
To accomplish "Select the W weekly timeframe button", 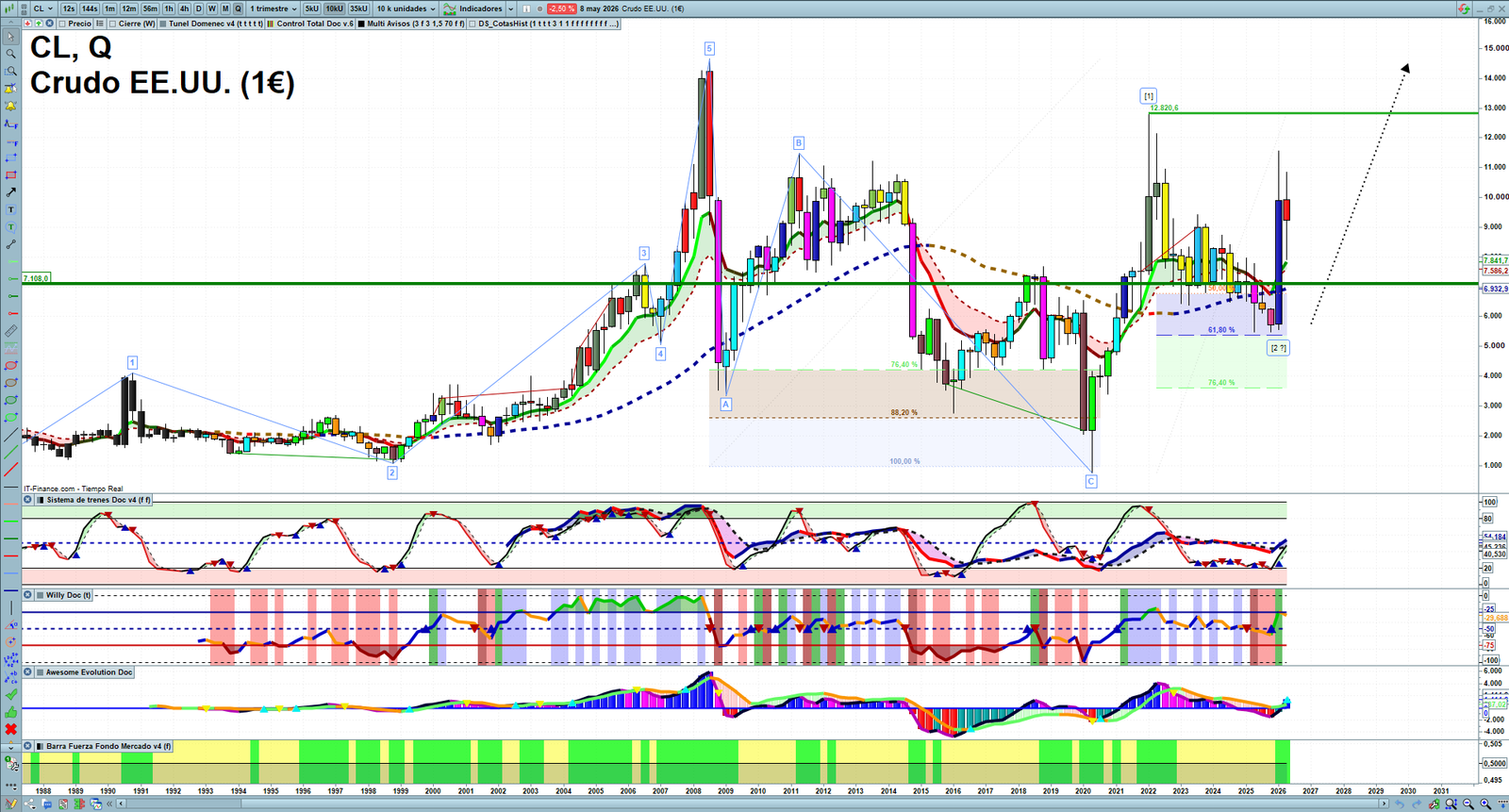I will pos(212,8).
